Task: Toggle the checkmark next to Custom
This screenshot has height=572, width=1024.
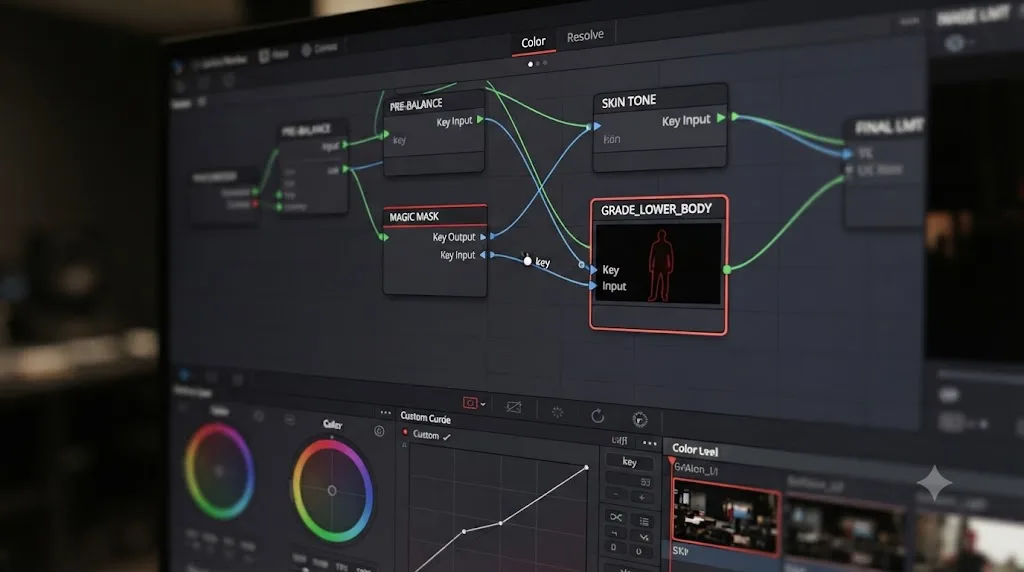Action: tap(447, 437)
